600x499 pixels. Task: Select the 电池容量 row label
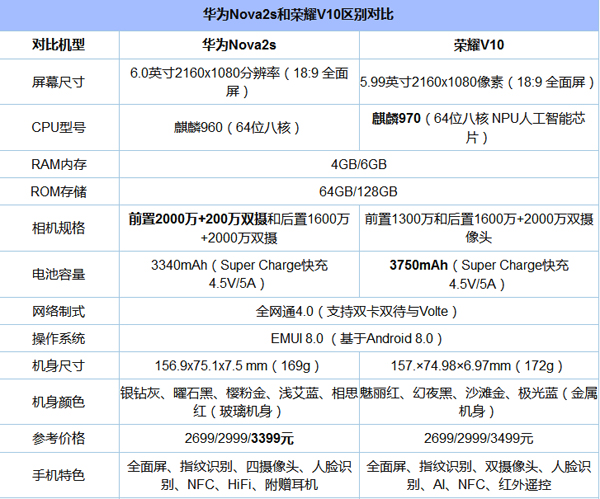point(58,274)
